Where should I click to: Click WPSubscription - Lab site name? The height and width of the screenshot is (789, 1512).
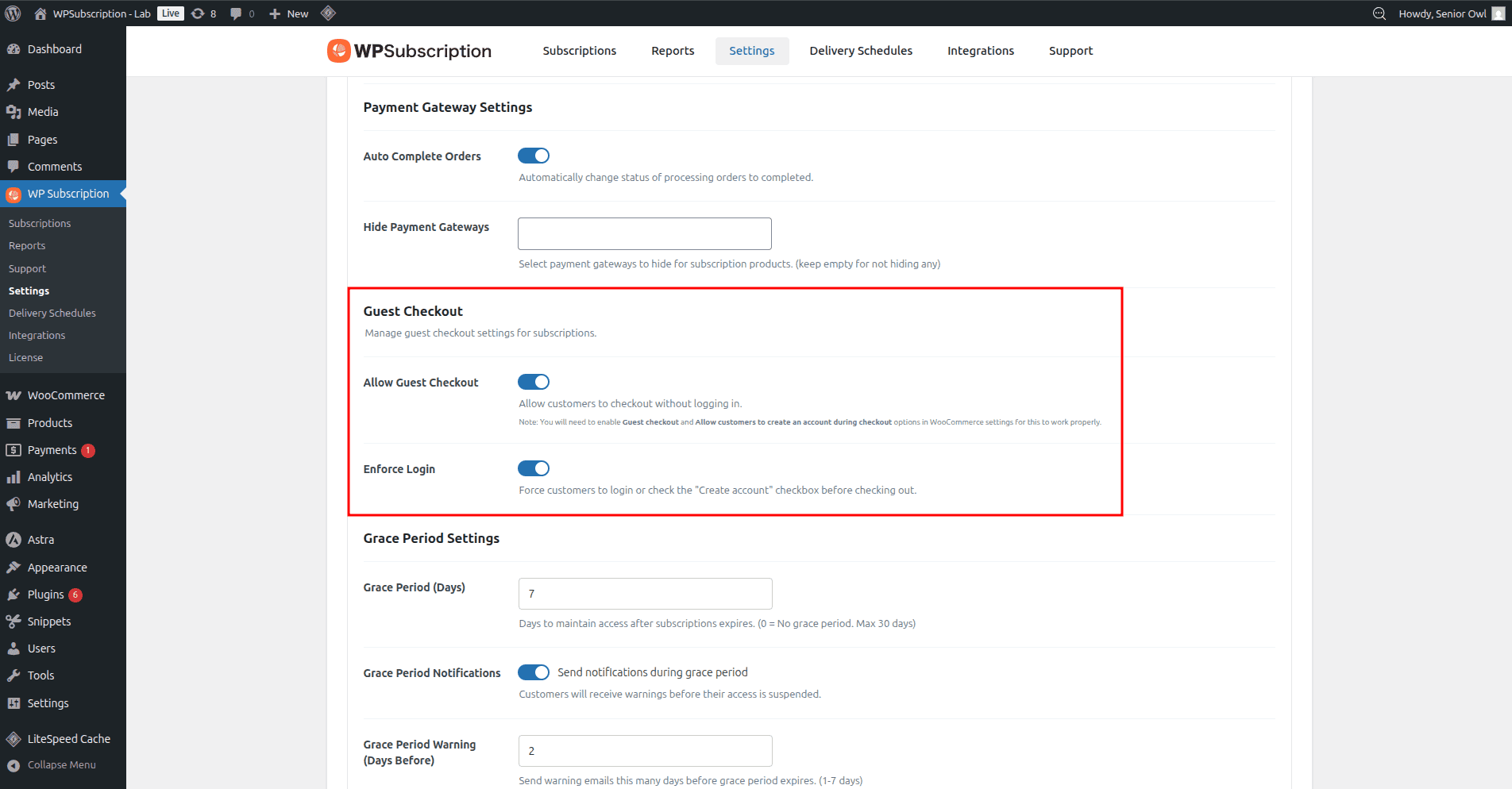102,13
